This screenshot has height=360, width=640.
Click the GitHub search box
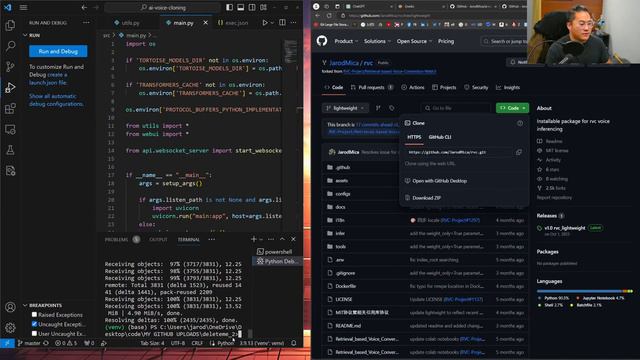pos(504,41)
